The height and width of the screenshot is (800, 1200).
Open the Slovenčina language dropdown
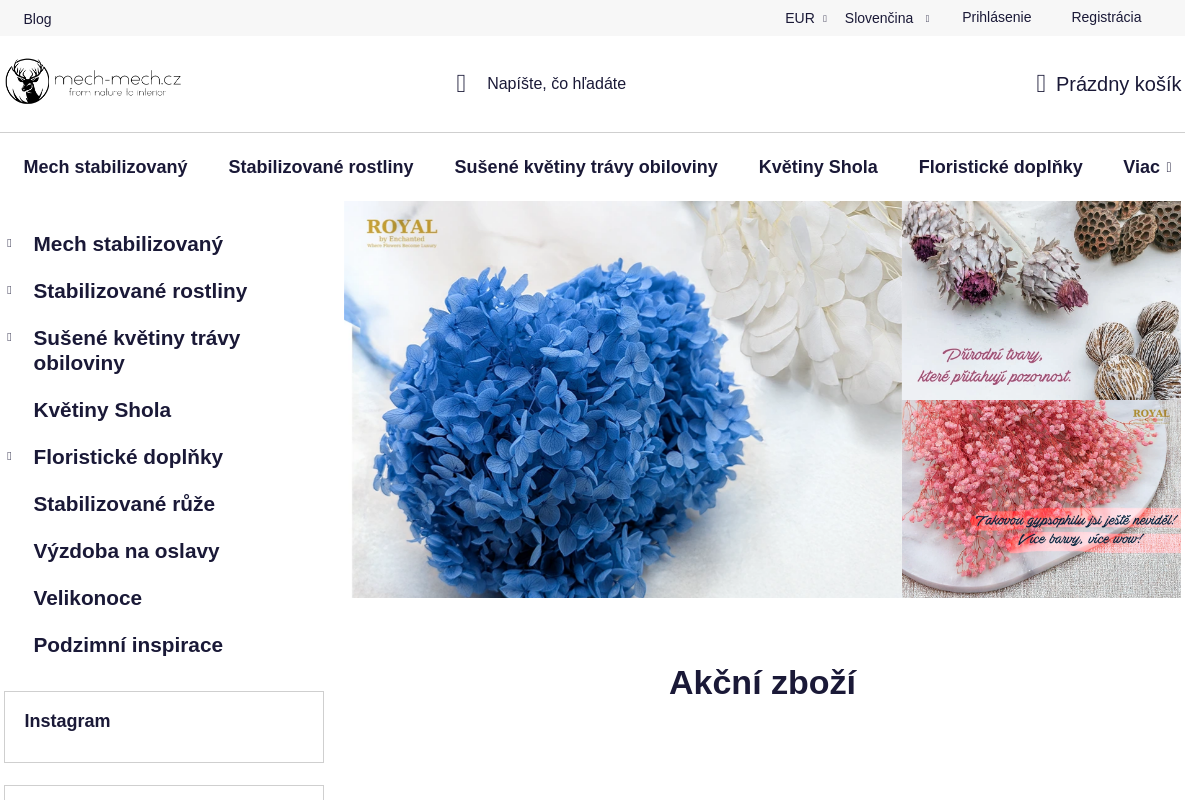(x=887, y=18)
